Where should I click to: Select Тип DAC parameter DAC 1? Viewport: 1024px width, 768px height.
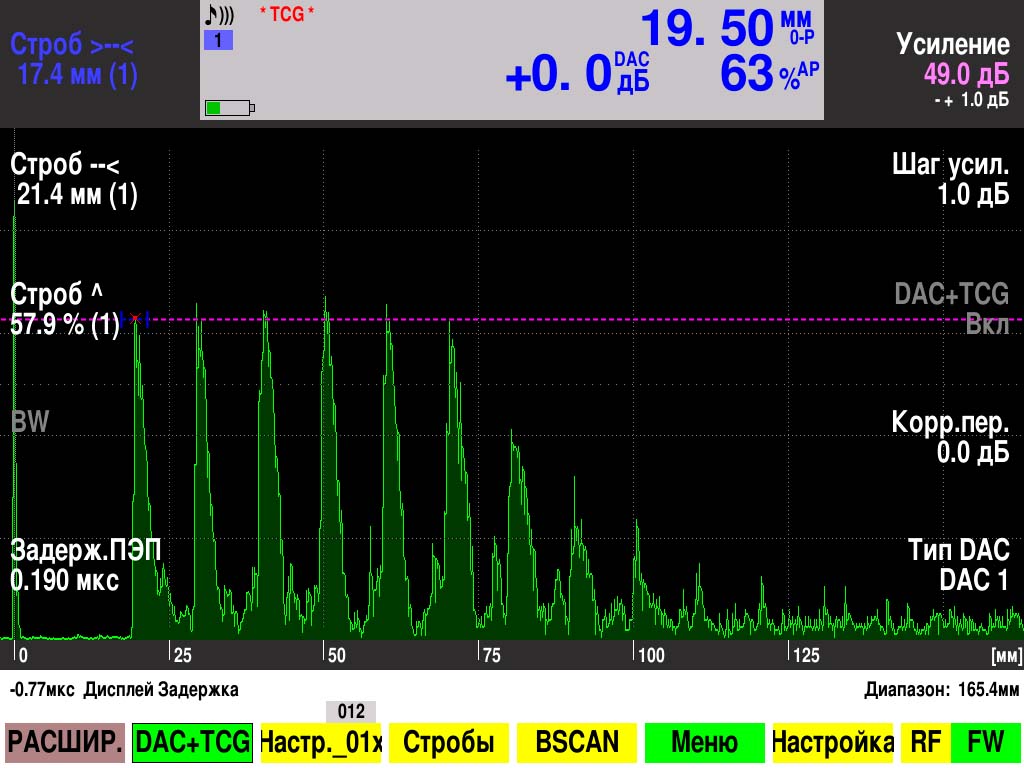pyautogui.click(x=958, y=565)
